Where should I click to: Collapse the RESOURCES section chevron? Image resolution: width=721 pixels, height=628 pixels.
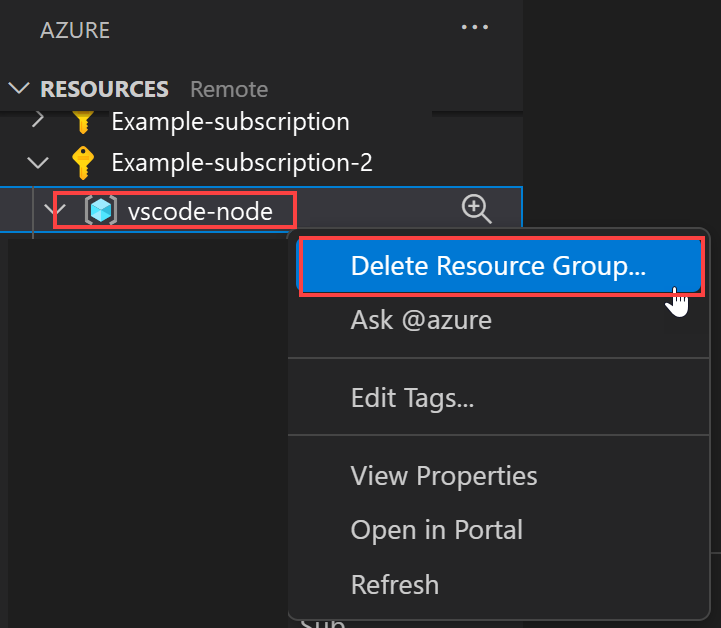tap(19, 89)
